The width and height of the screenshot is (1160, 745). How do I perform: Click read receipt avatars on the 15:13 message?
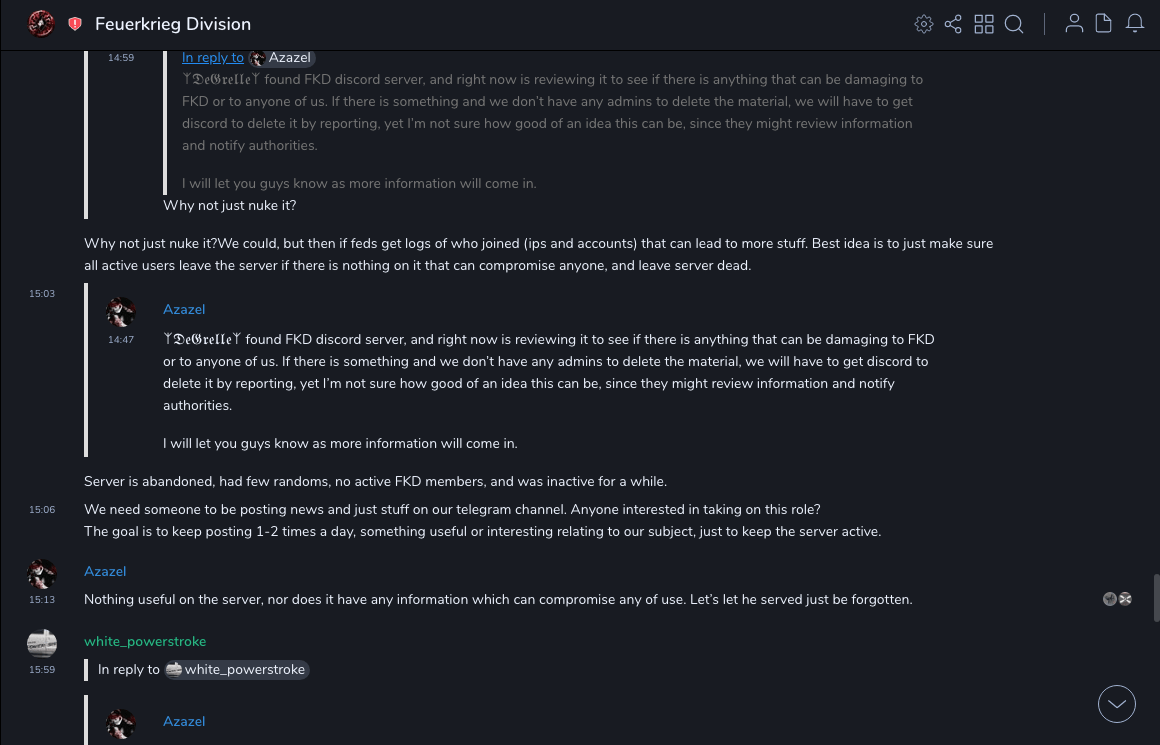tap(1117, 599)
